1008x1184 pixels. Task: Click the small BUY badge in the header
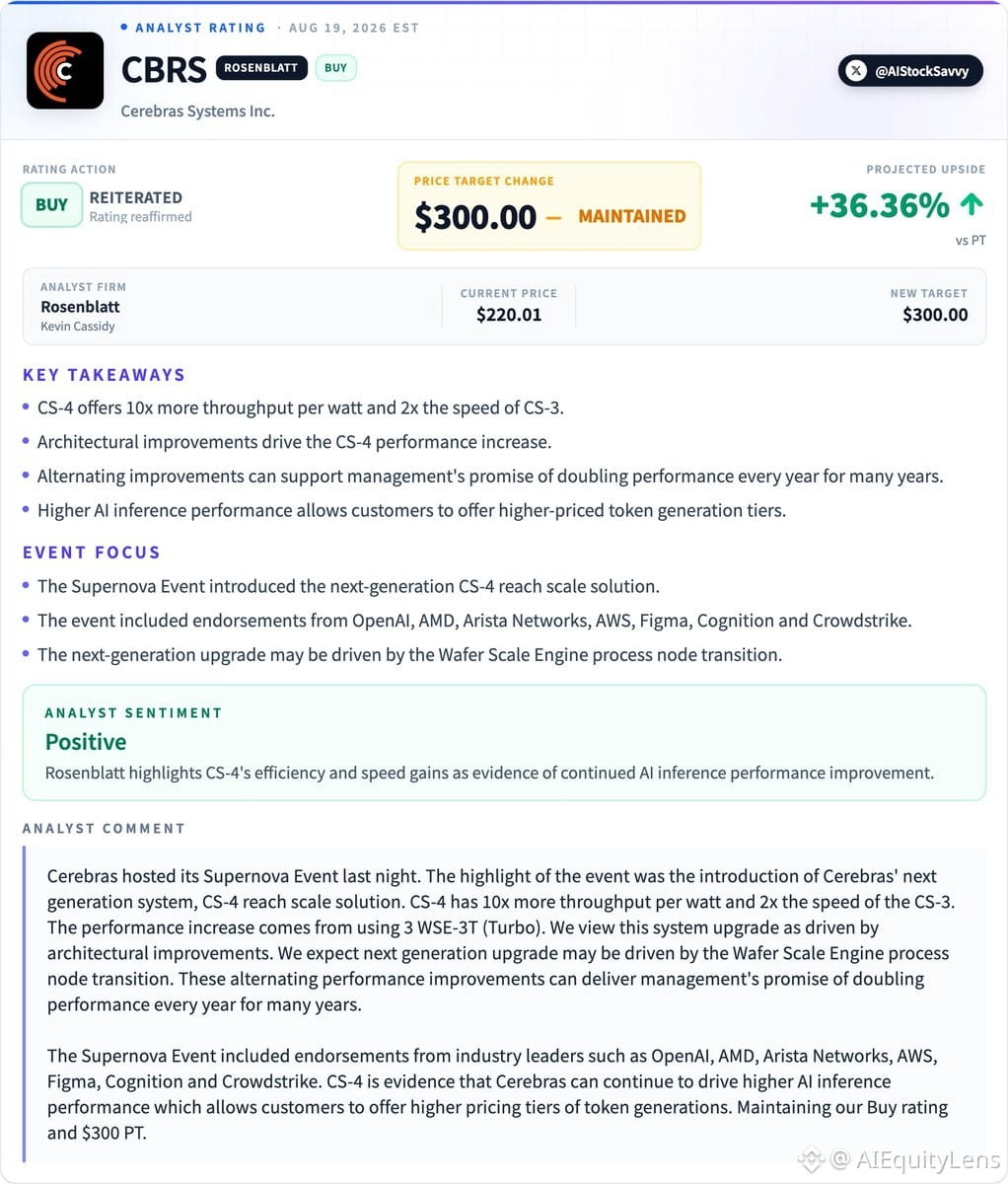(336, 68)
